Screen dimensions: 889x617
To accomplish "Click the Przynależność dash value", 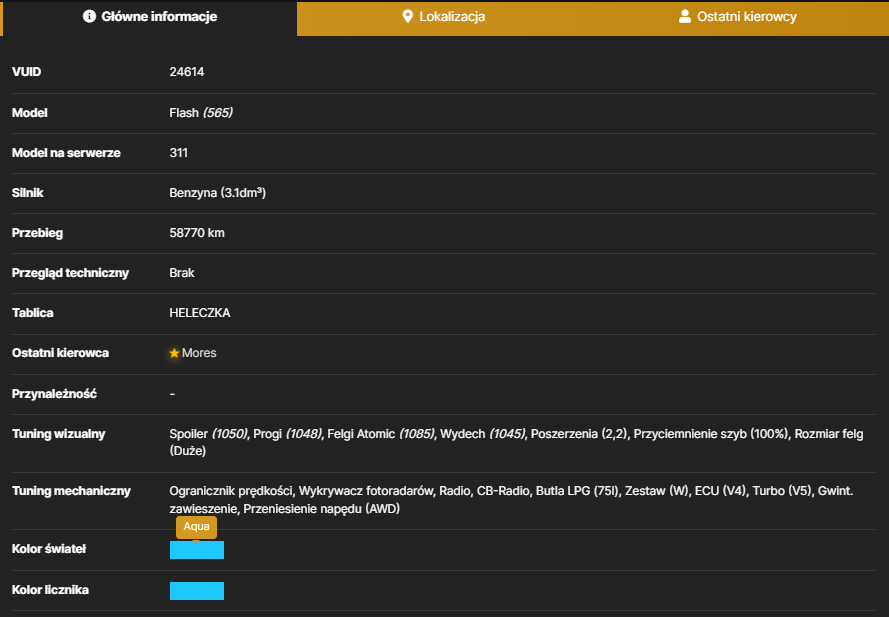I will tap(172, 394).
